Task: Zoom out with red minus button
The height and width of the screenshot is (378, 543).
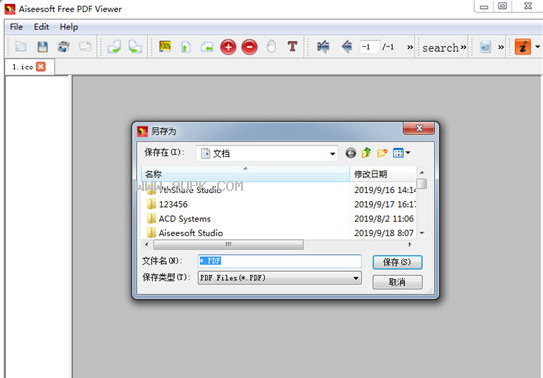Action: click(x=249, y=47)
